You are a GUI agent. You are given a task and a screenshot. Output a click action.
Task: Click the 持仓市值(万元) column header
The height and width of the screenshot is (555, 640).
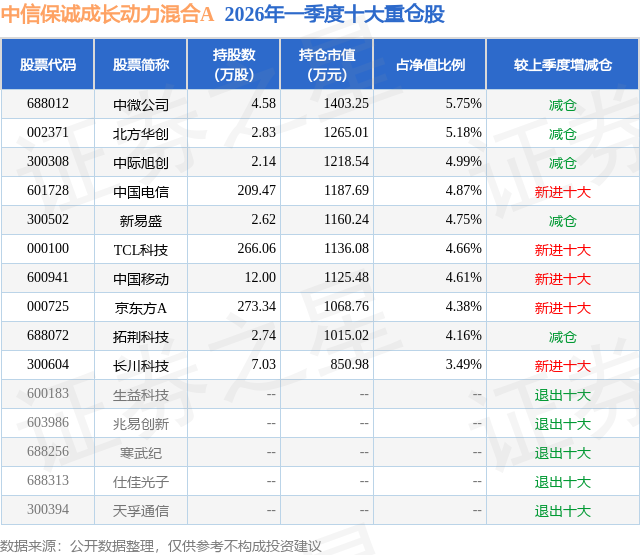point(327,64)
